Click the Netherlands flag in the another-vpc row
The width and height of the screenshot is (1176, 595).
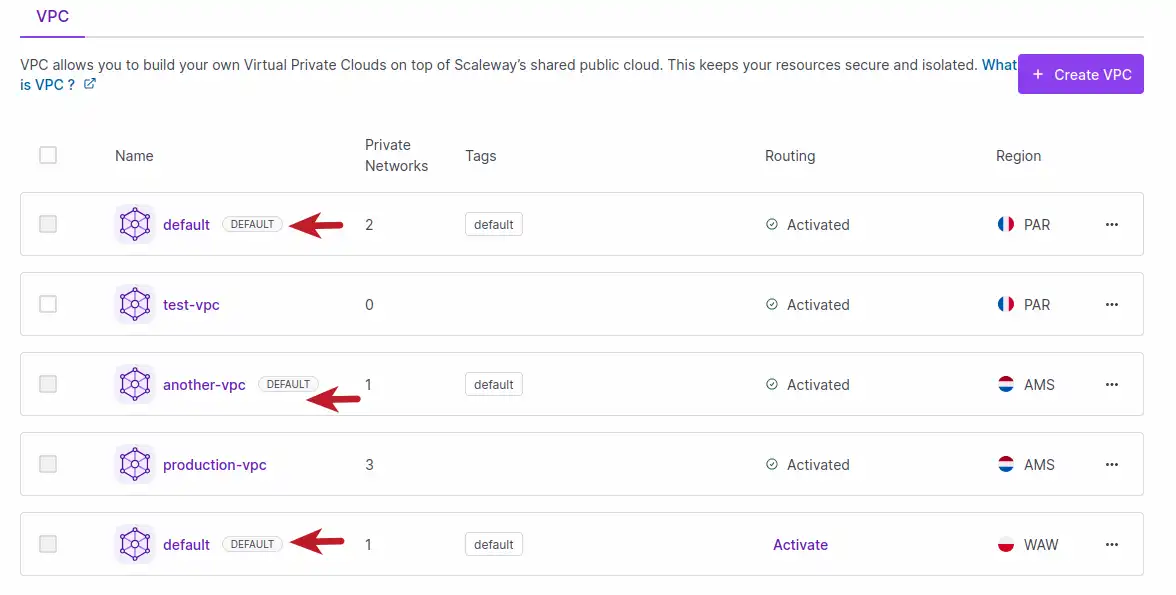[x=1006, y=384]
